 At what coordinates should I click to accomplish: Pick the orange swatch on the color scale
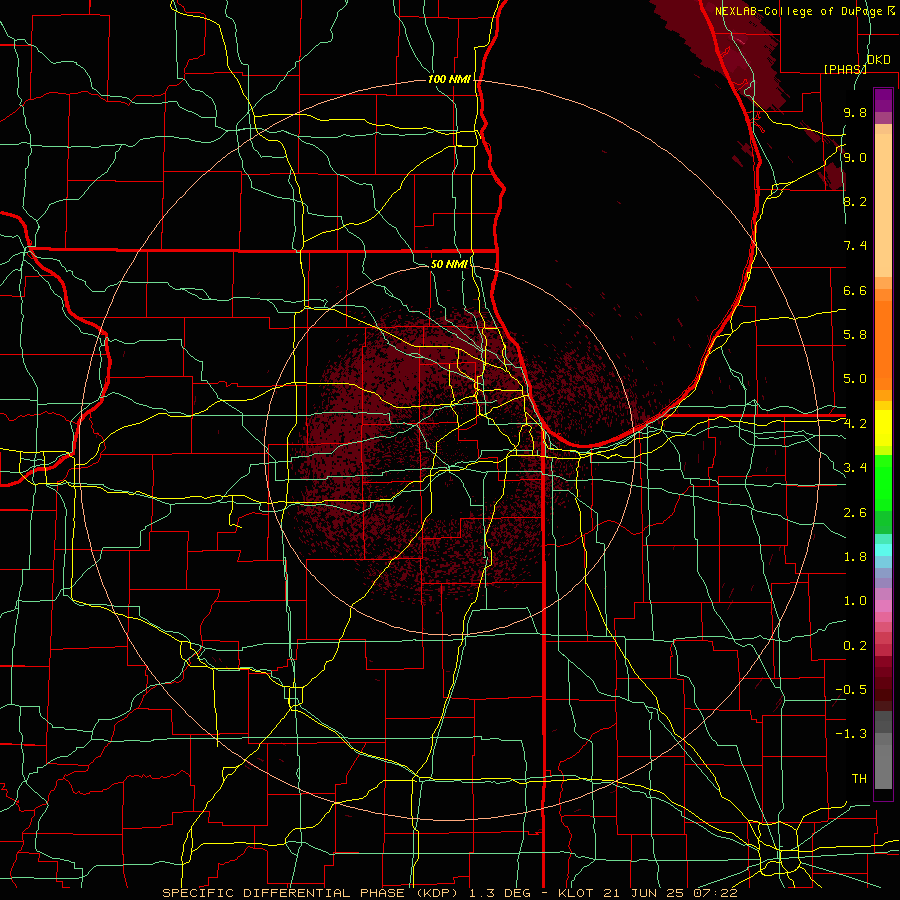pyautogui.click(x=883, y=344)
